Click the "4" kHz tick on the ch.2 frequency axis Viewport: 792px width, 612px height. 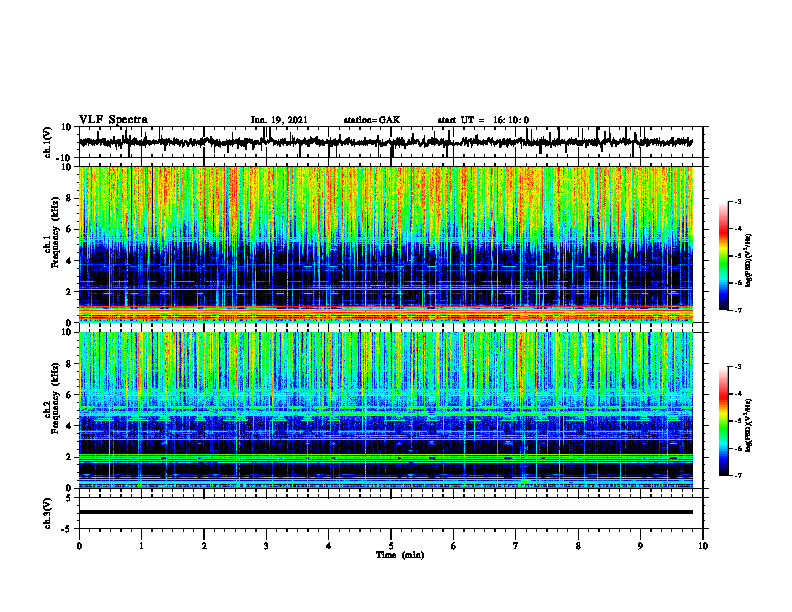[x=69, y=426]
